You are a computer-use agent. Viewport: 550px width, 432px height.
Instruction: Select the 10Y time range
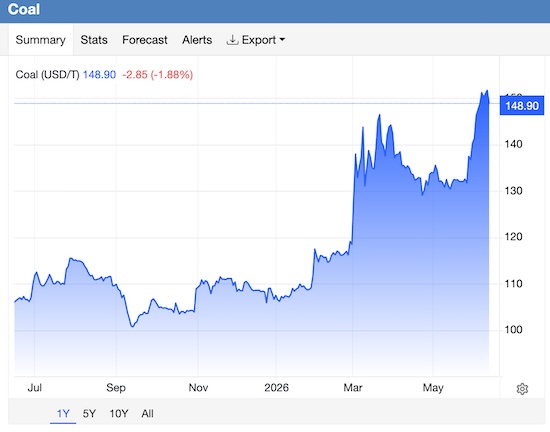[x=119, y=413]
